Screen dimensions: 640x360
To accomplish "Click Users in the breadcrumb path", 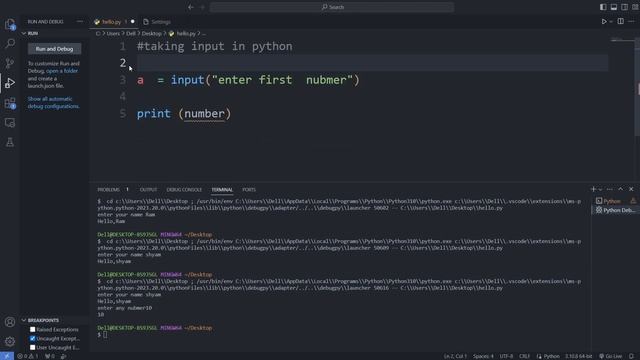I will [113, 34].
